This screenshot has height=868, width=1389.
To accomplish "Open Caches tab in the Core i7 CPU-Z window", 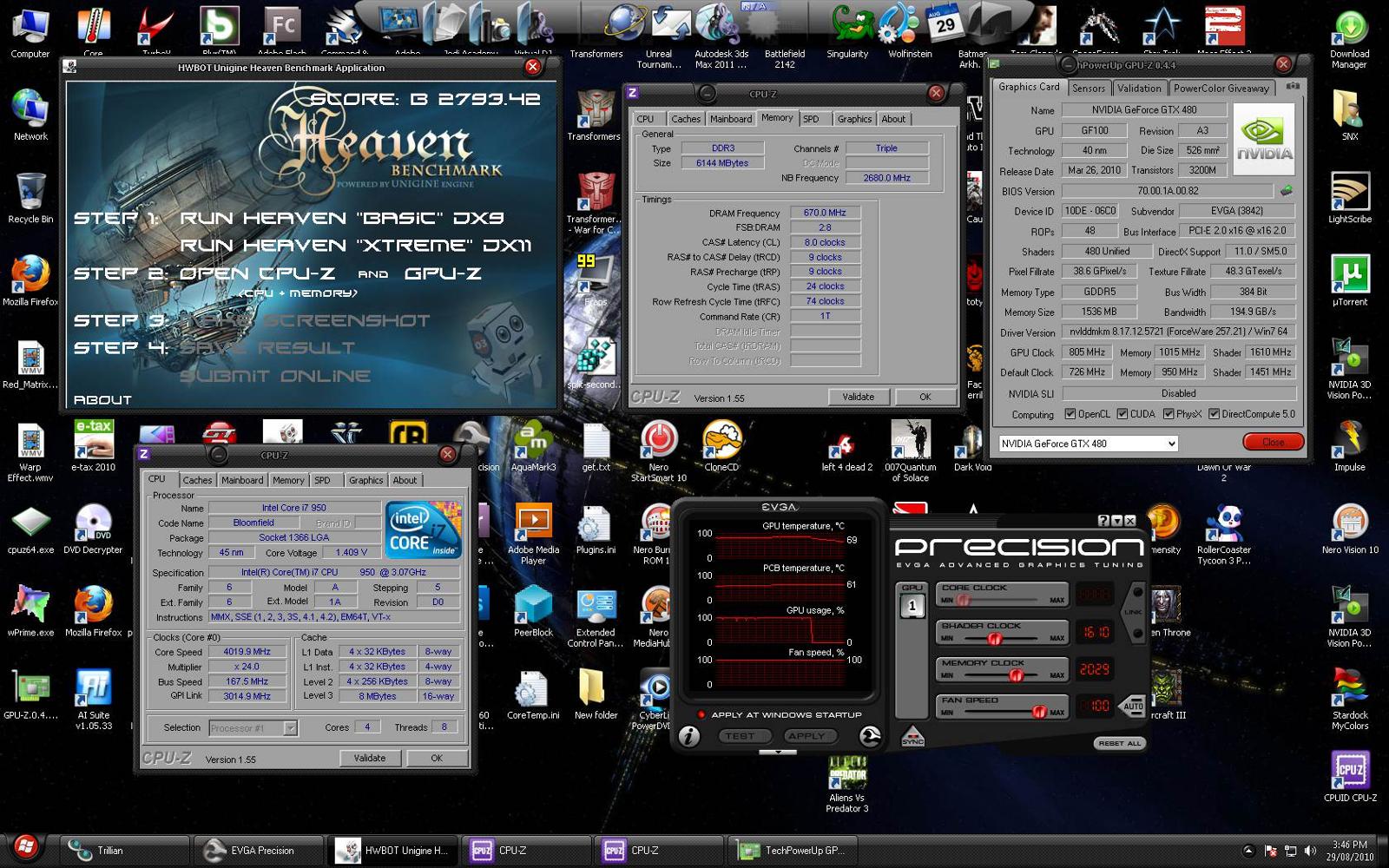I will (x=197, y=480).
